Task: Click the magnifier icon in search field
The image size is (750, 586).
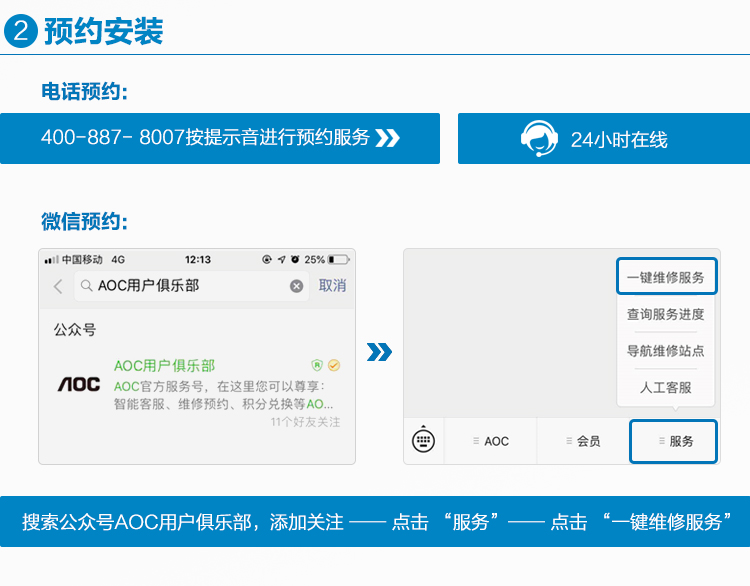Action: (x=86, y=286)
